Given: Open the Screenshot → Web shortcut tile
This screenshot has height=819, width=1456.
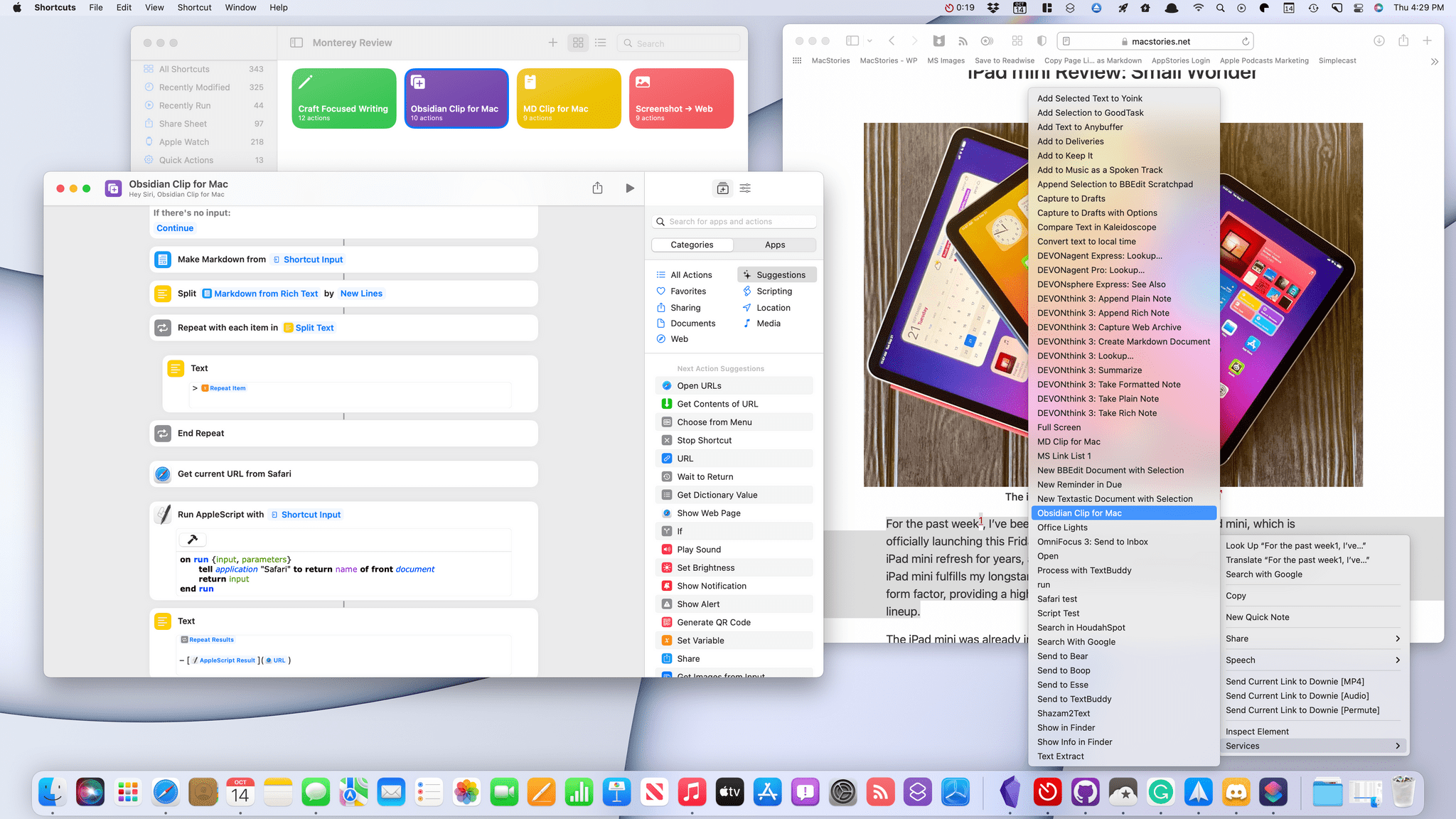Looking at the screenshot, I should click(681, 99).
